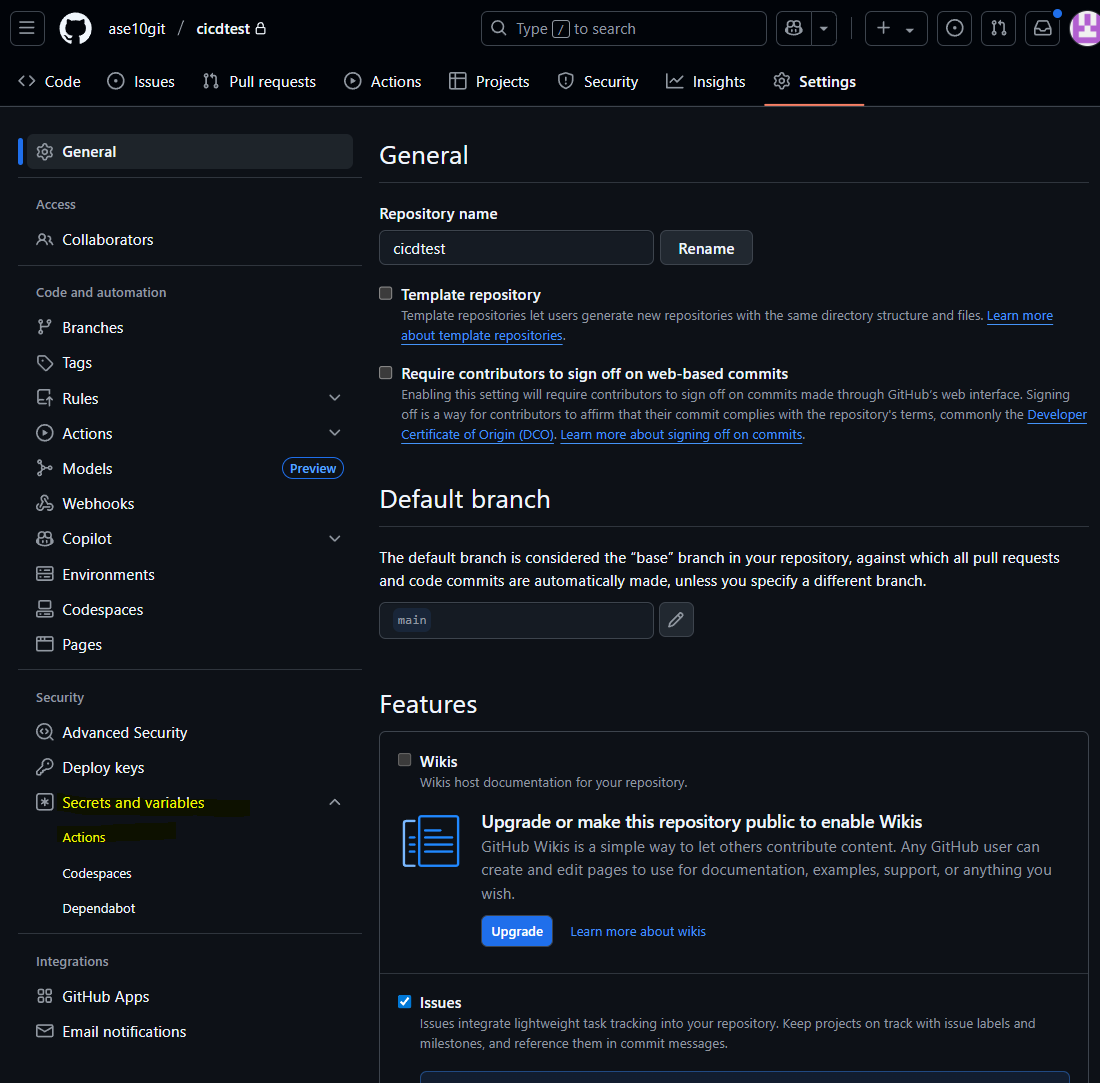Go to the ase10git owner link
The image size is (1100, 1083).
click(x=137, y=29)
